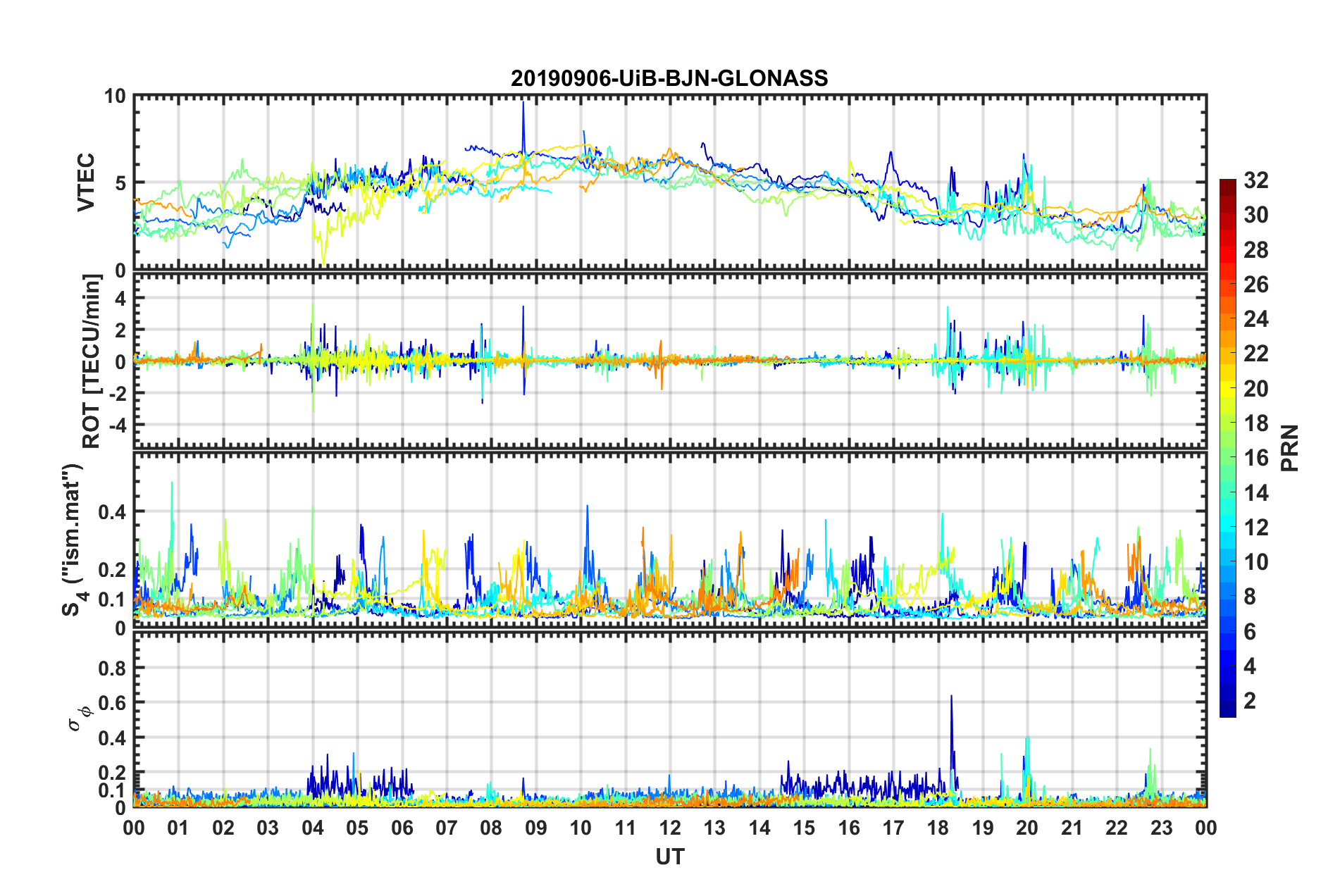Click colorbar tick label 4
Viewport: 1340px width, 896px height.
(x=1250, y=666)
